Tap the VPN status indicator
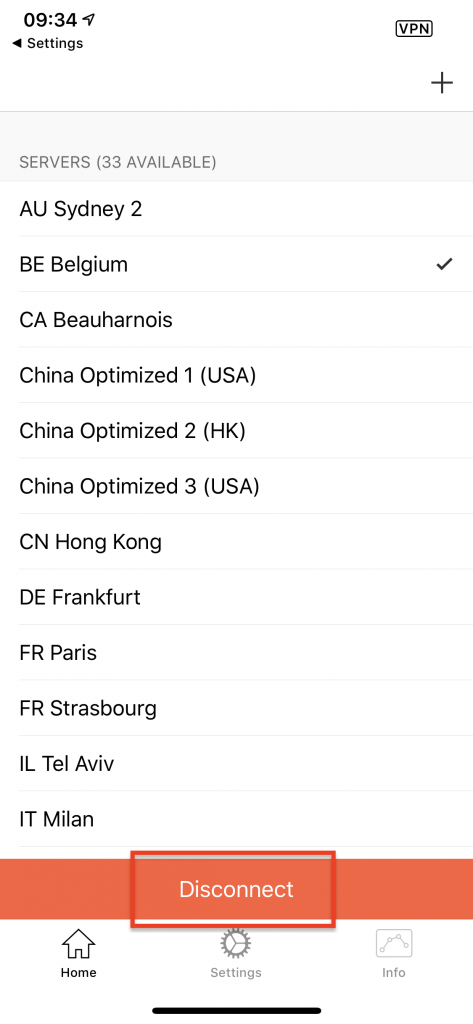Viewport: 473px width, 1024px height. [414, 28]
